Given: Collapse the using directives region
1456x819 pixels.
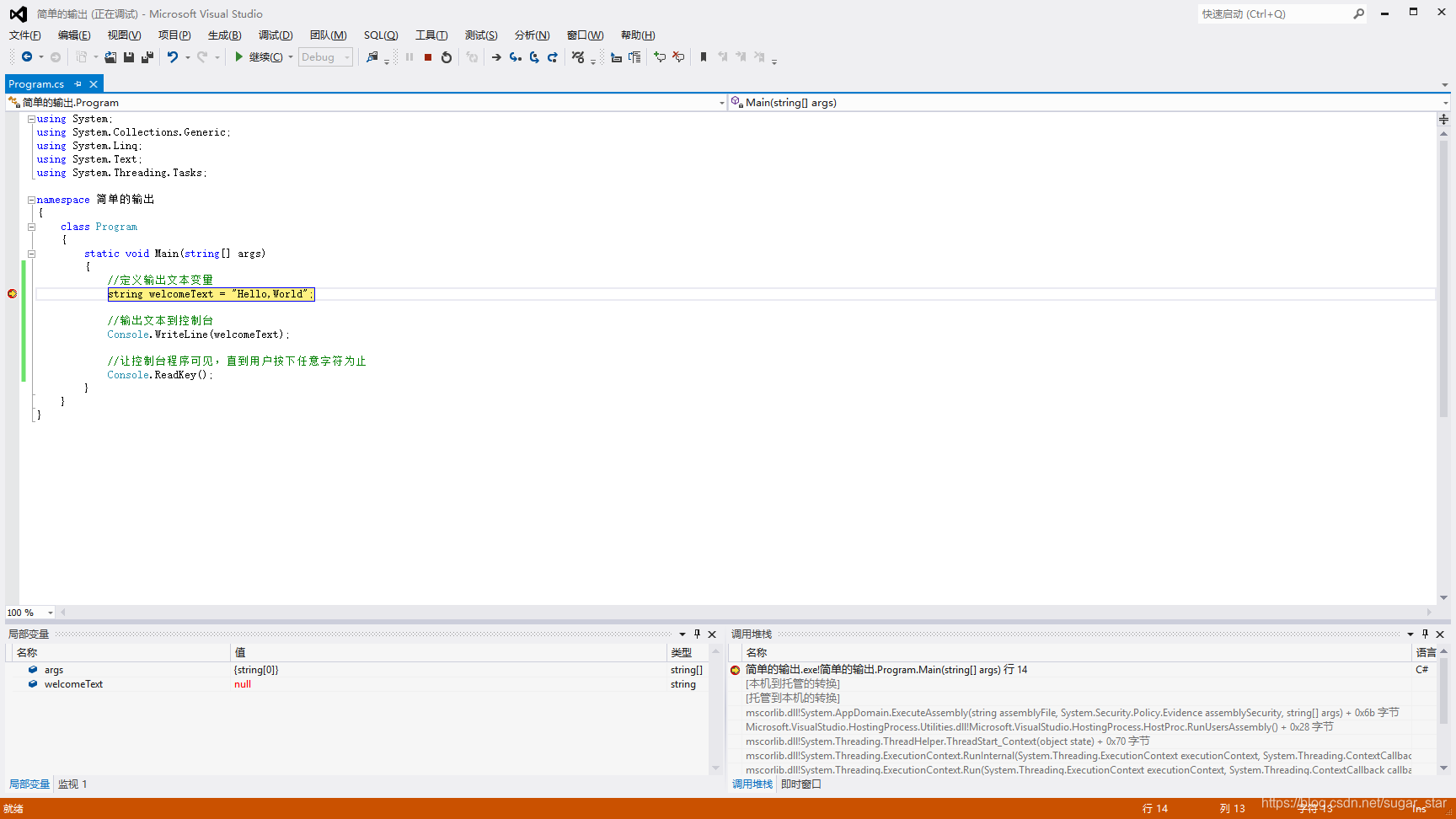Looking at the screenshot, I should [x=31, y=119].
